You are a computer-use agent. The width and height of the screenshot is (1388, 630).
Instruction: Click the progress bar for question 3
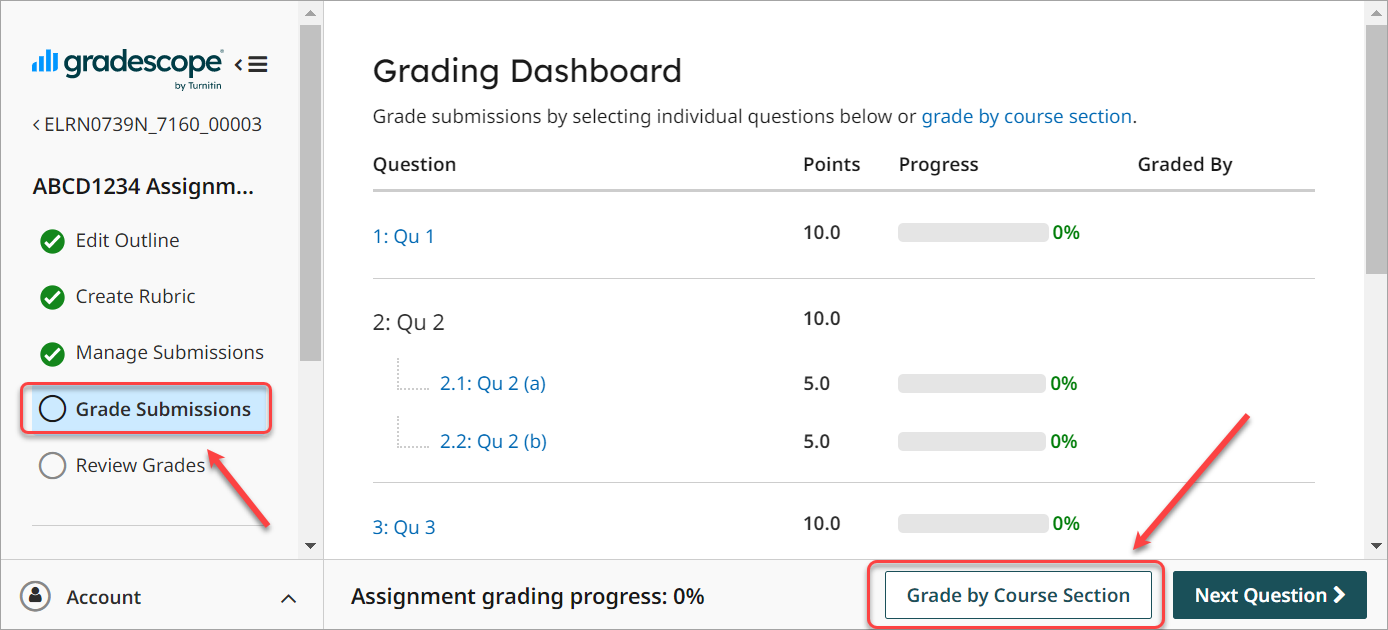click(x=972, y=523)
